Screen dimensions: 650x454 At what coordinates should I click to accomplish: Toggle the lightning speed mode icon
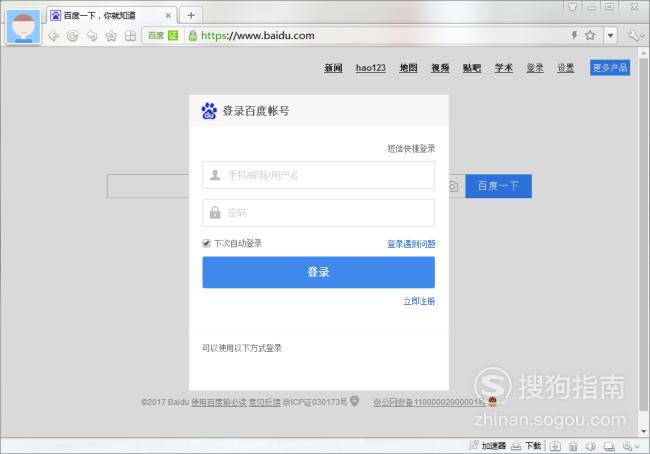(x=574, y=35)
